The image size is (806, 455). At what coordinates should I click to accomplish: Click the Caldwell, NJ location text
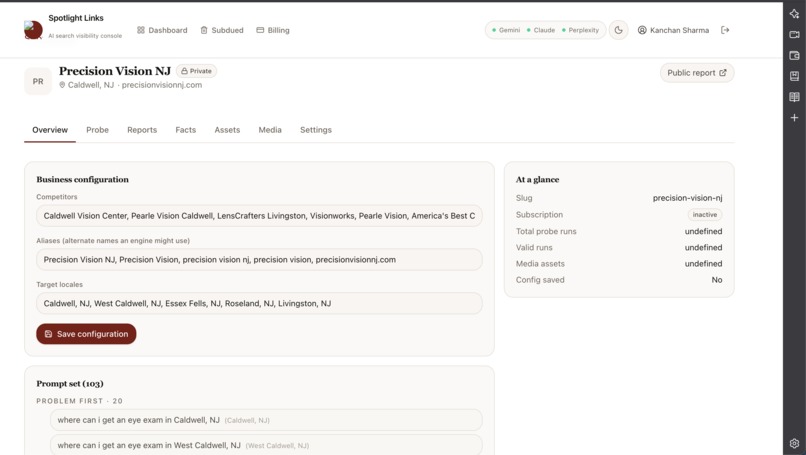[x=90, y=85]
